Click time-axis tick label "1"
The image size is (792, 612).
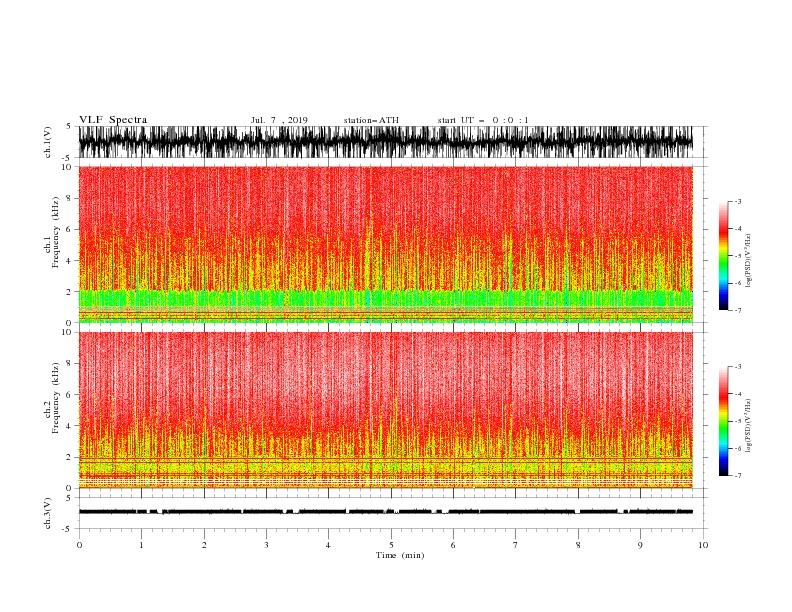[141, 545]
